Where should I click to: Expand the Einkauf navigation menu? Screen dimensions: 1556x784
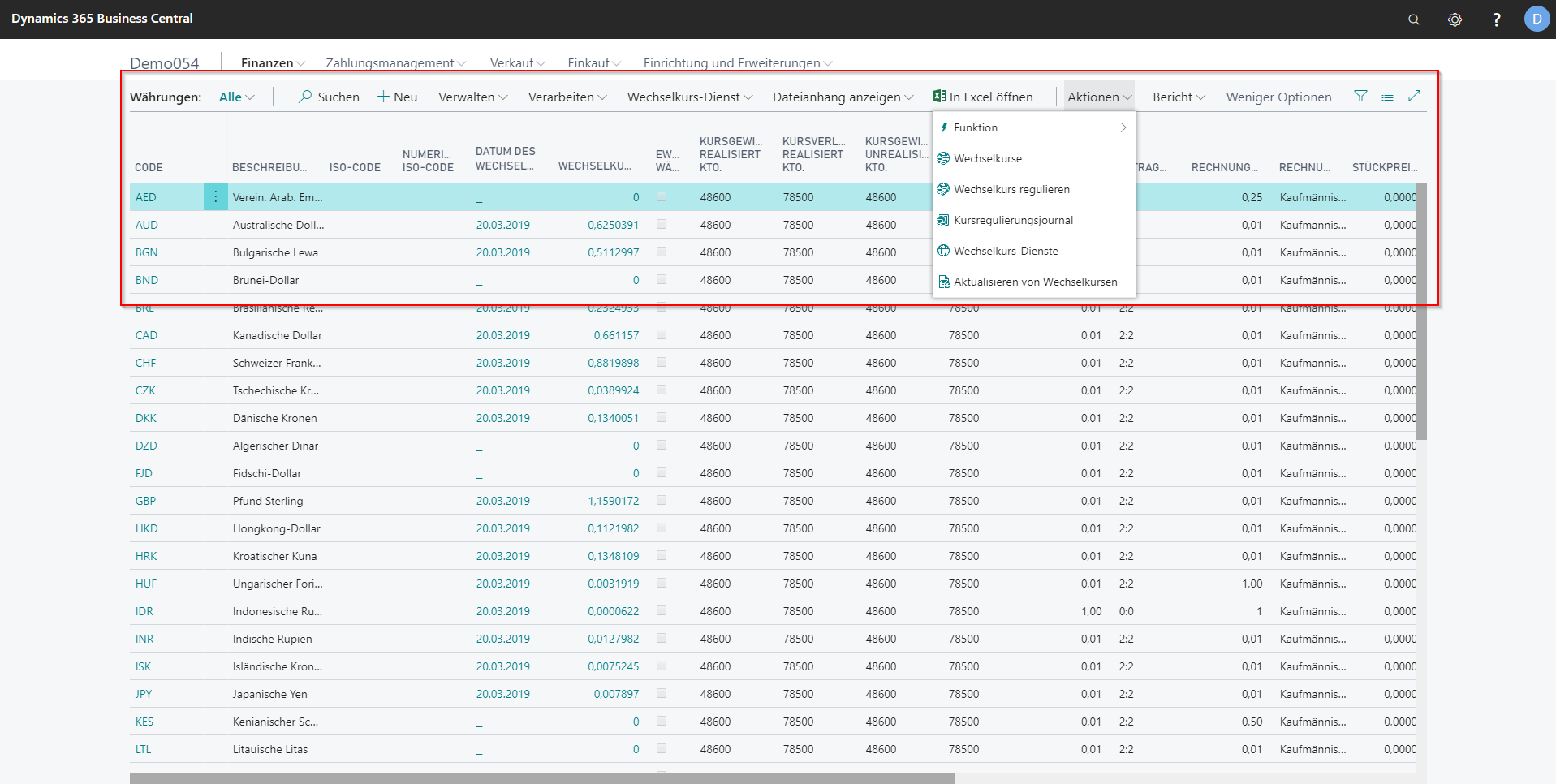pyautogui.click(x=594, y=62)
